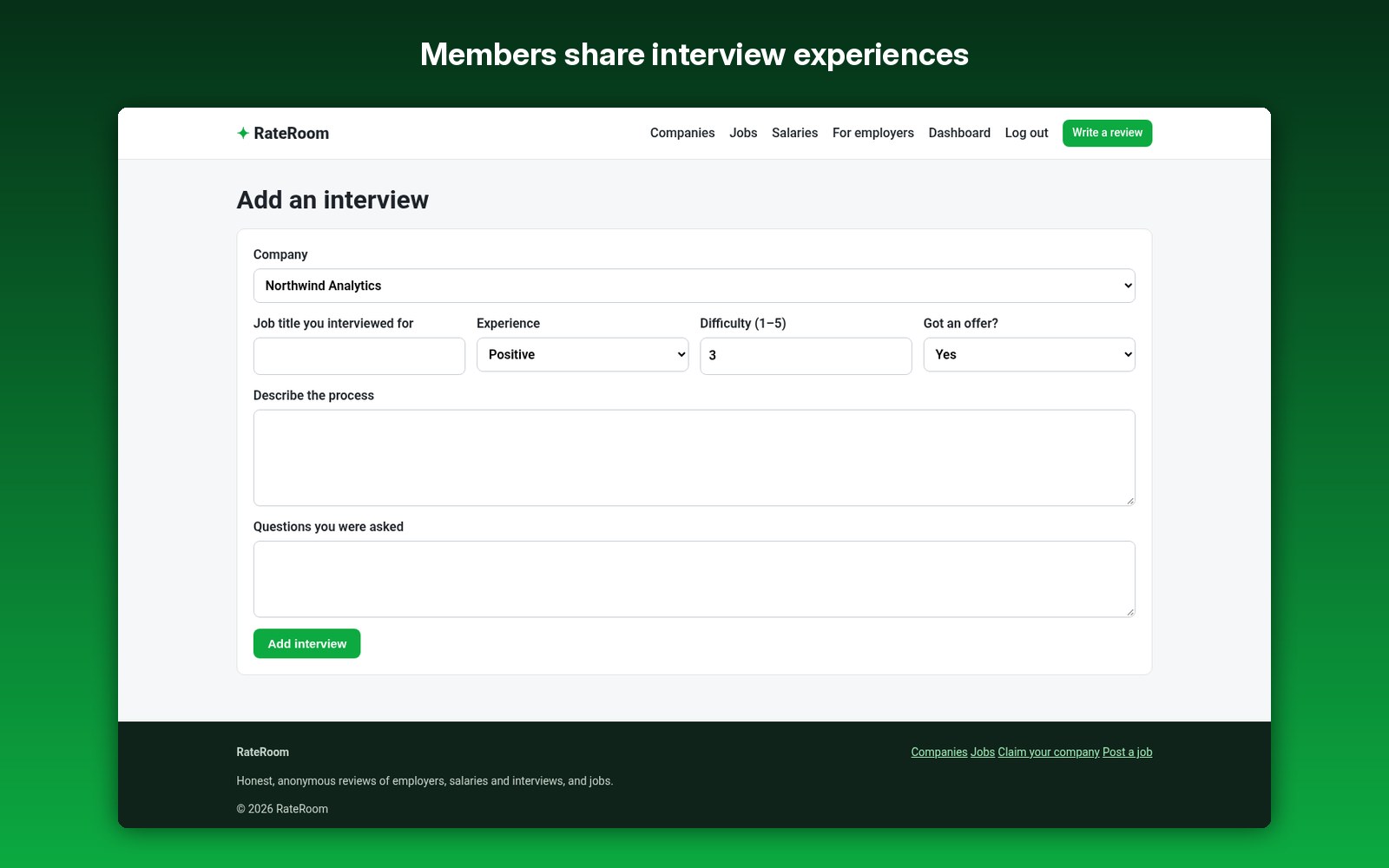This screenshot has height=868, width=1389.
Task: Open the Got an offer dropdown
Action: (1029, 354)
